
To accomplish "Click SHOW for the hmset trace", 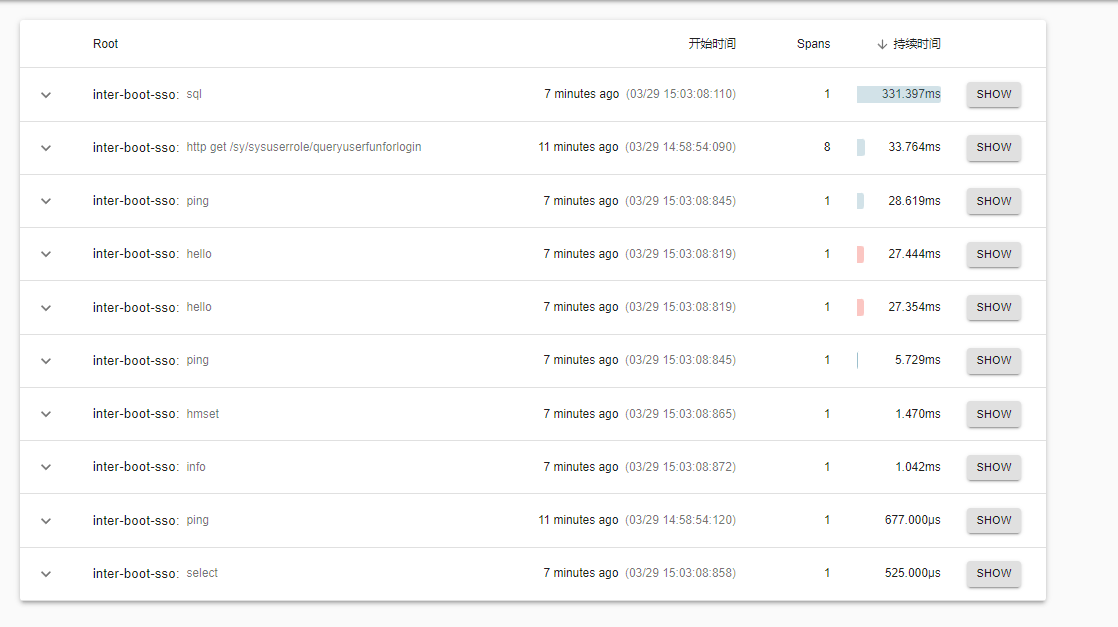I will 993,413.
